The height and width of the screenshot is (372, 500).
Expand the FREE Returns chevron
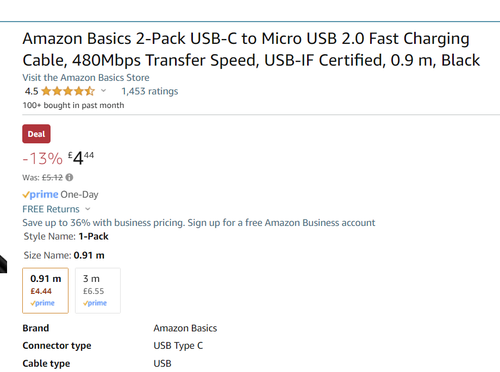[x=88, y=209]
